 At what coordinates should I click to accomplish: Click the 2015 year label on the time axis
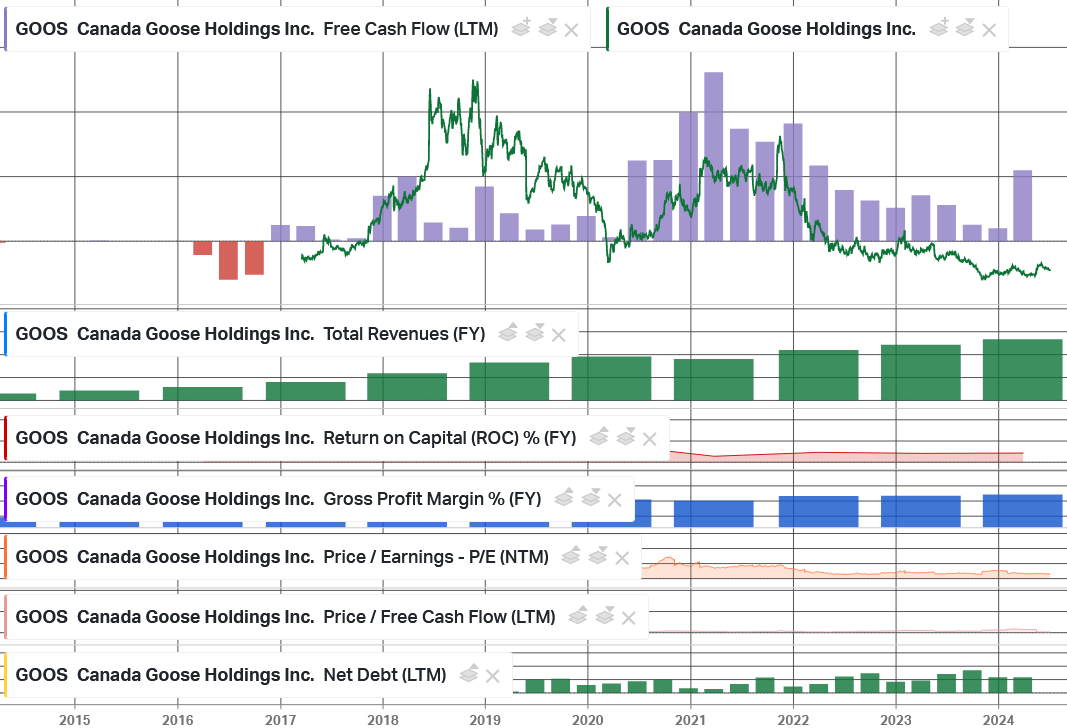[75, 719]
